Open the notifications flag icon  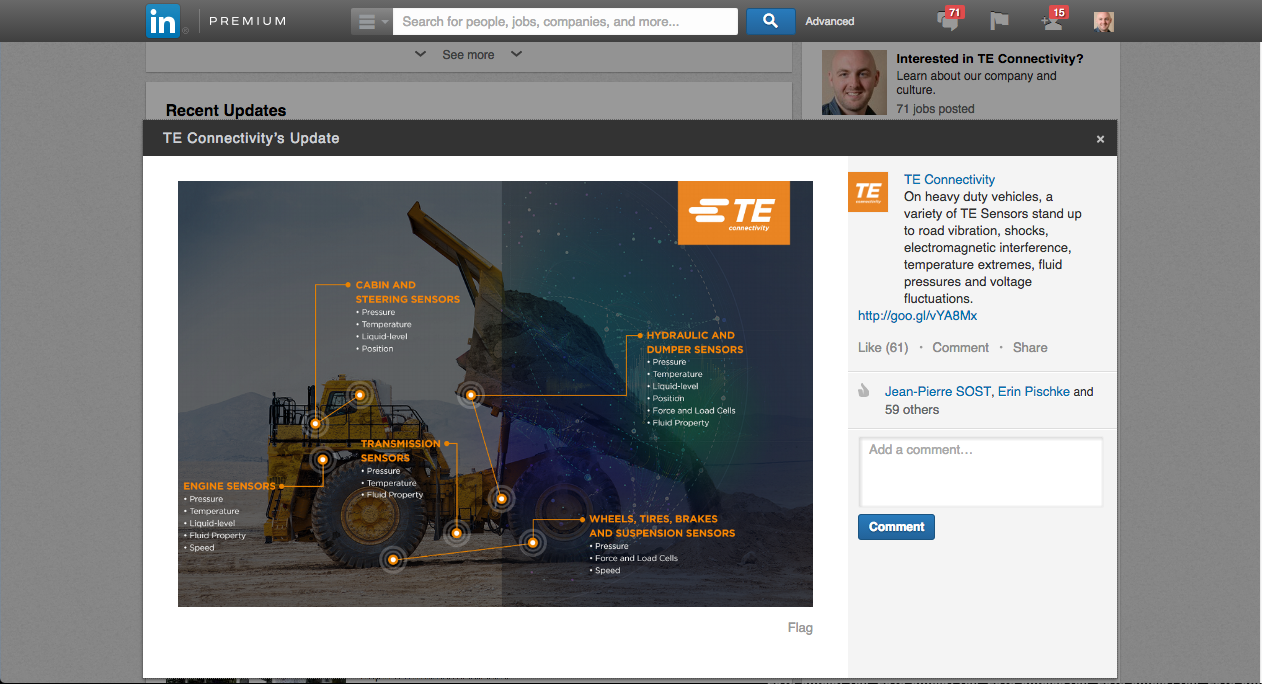click(999, 21)
